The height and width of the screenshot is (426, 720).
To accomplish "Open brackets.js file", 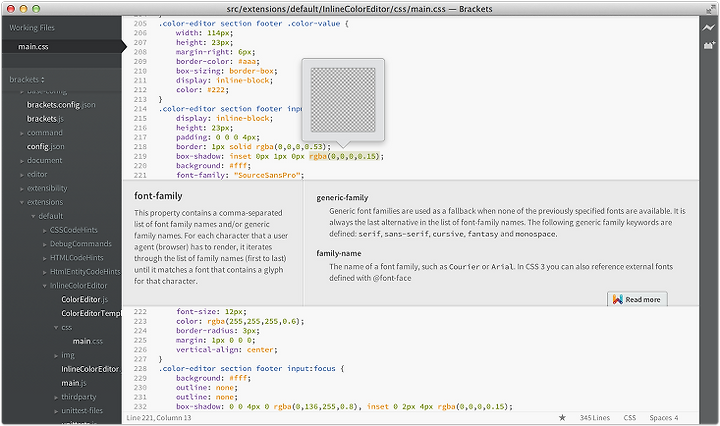I will coord(45,118).
